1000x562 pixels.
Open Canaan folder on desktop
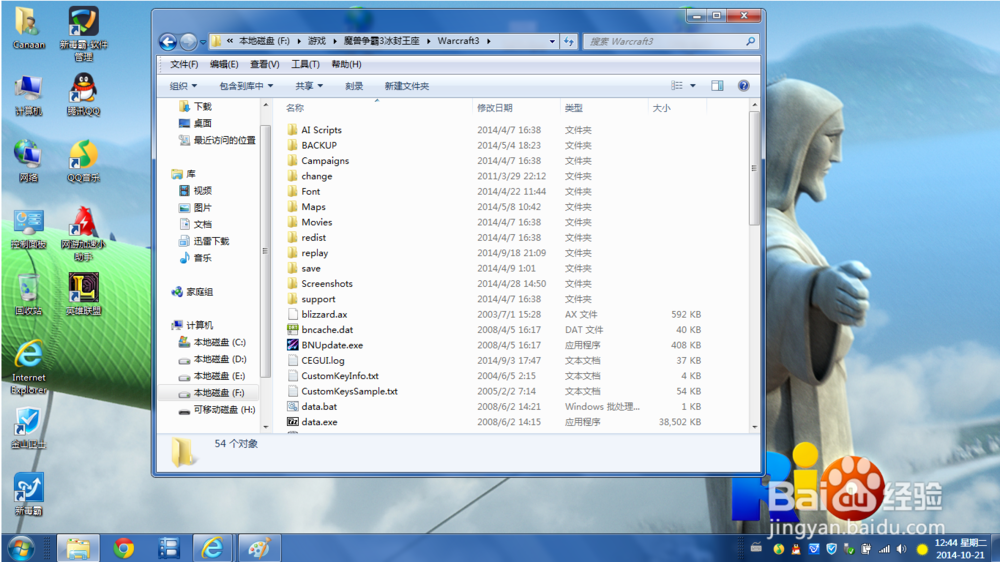(29, 29)
